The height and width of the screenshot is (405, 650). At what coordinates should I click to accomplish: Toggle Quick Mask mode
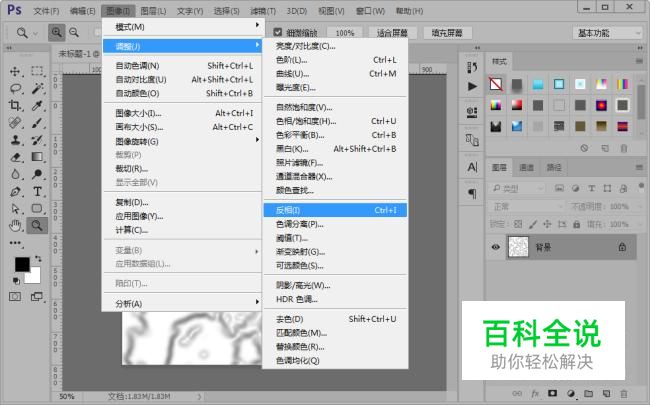[x=15, y=296]
